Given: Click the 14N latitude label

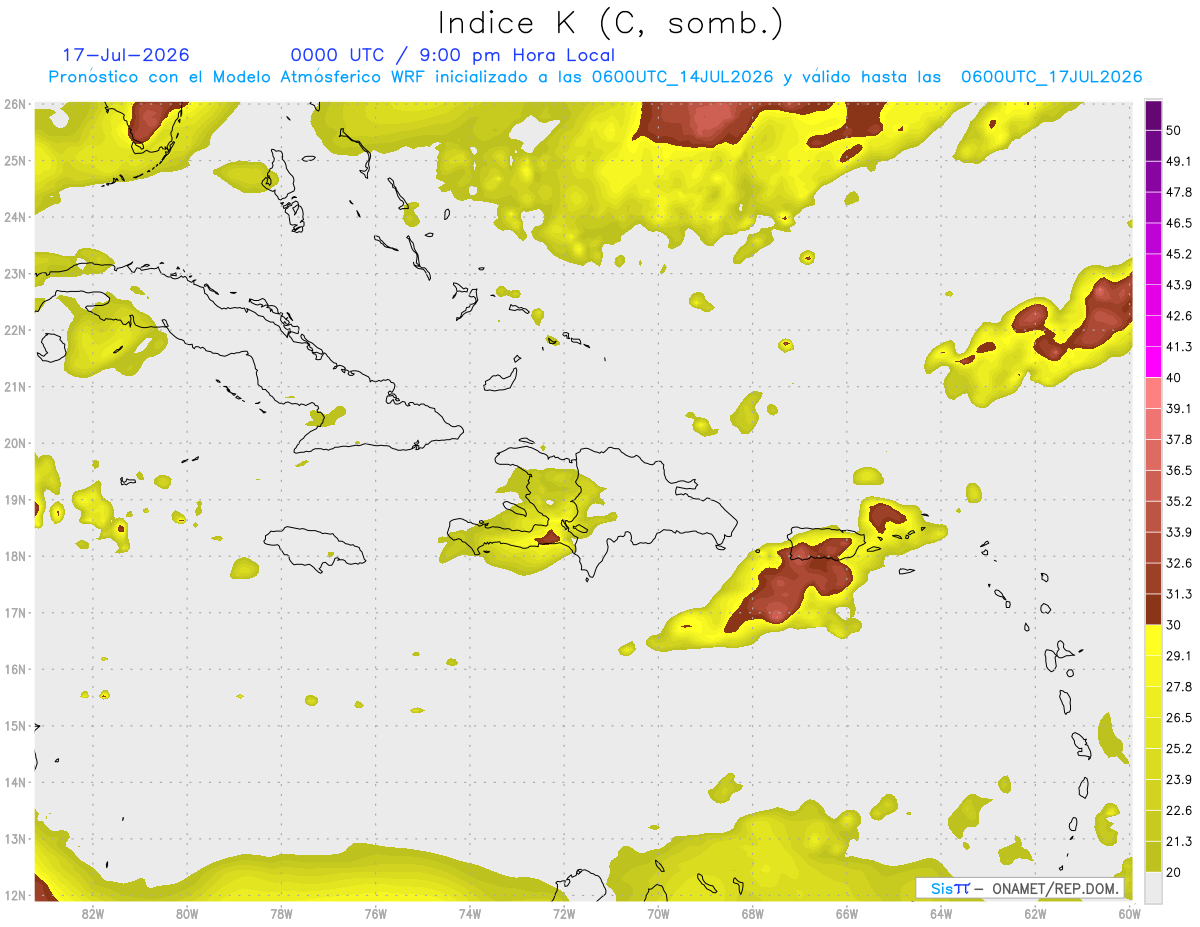Looking at the screenshot, I should [15, 782].
